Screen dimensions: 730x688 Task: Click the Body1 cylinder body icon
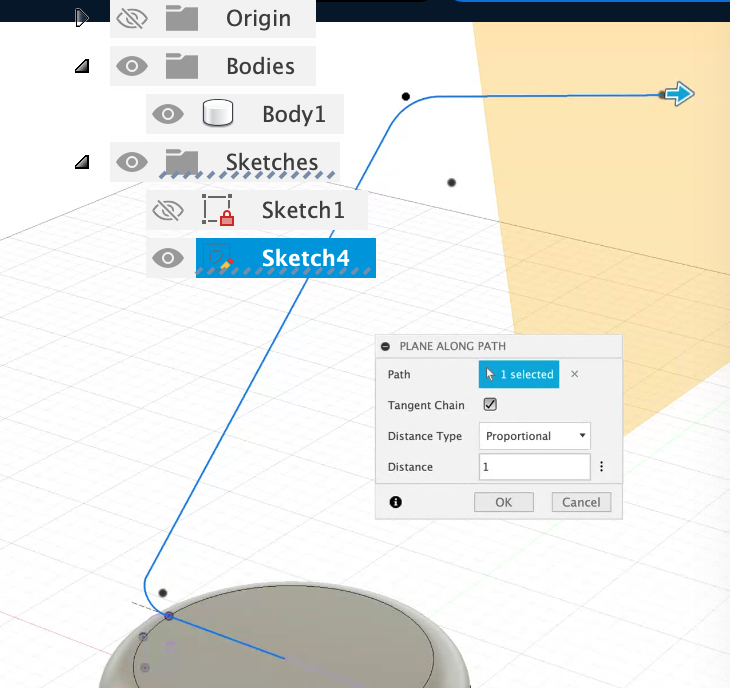click(218, 113)
